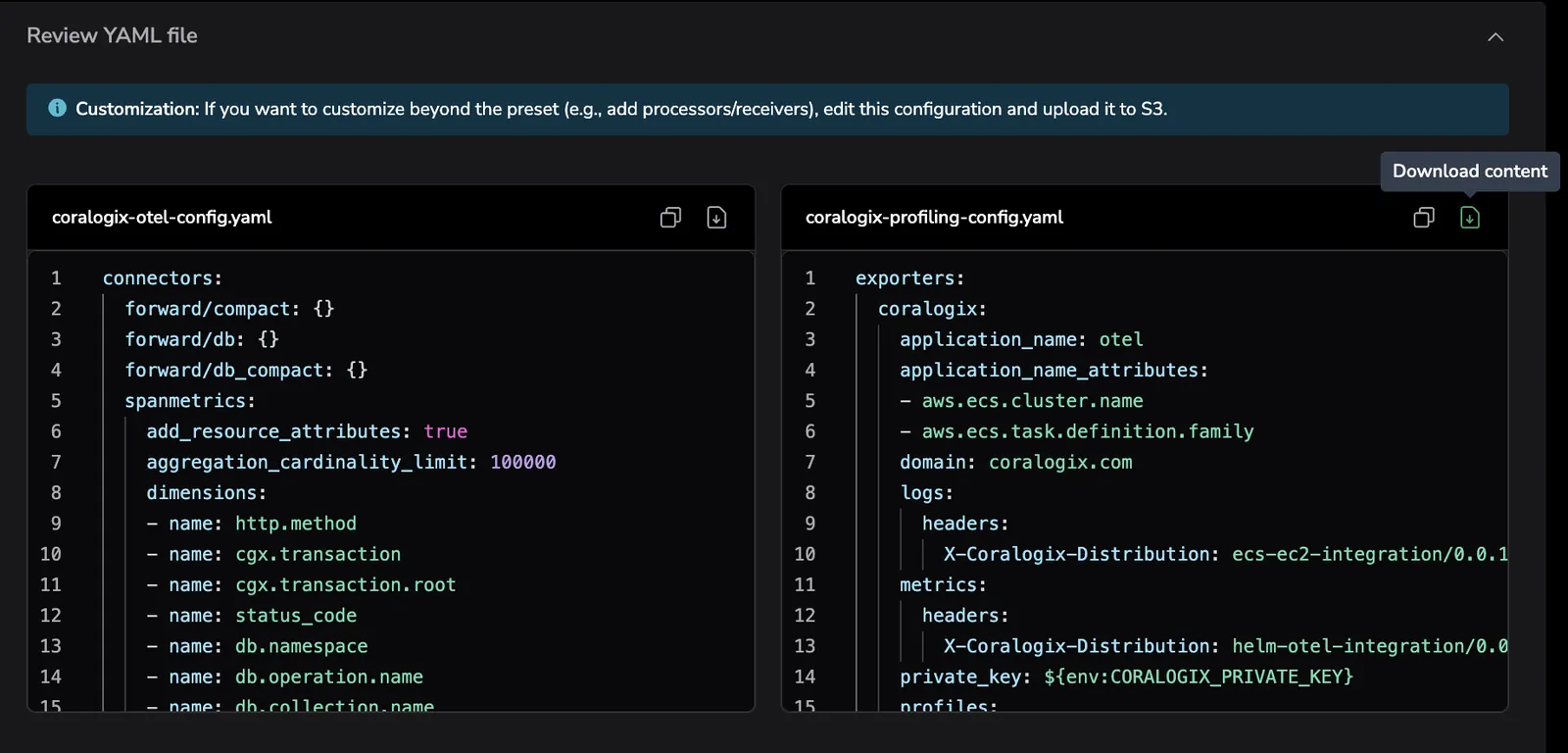Click the 'spanmetrics:' line
The image size is (1568, 753).
pyautogui.click(x=190, y=401)
